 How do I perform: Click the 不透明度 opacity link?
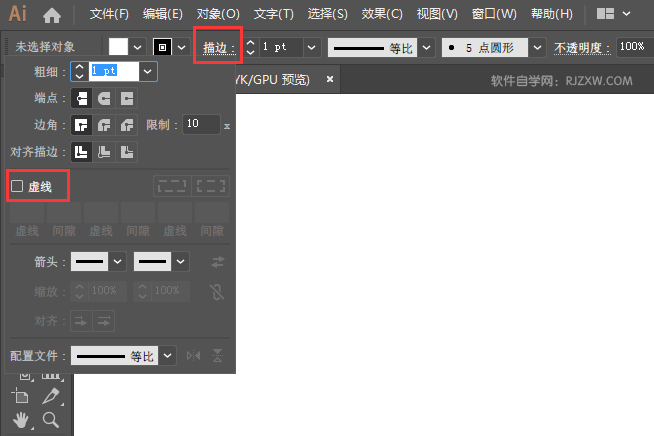pyautogui.click(x=582, y=48)
